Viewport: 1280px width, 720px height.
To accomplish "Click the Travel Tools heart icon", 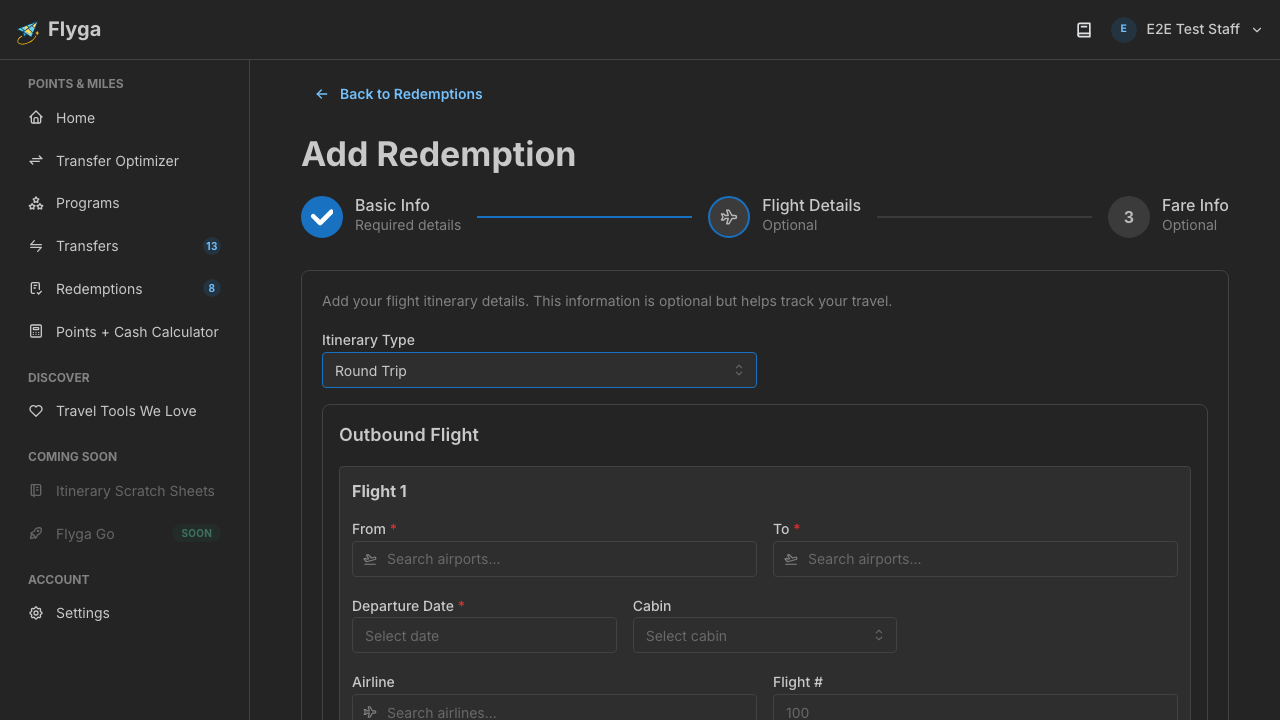I will pyautogui.click(x=36, y=411).
